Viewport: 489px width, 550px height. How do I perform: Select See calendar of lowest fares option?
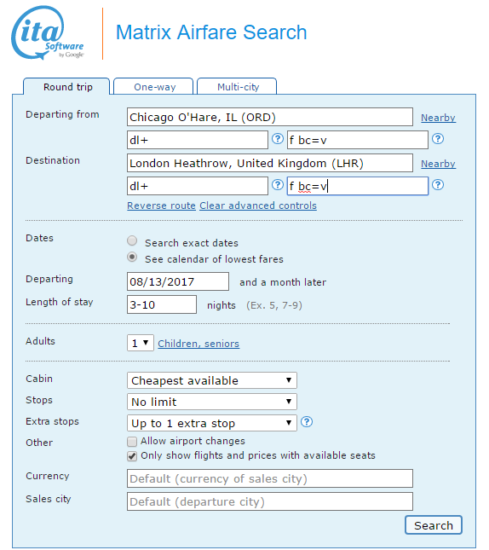(132, 257)
